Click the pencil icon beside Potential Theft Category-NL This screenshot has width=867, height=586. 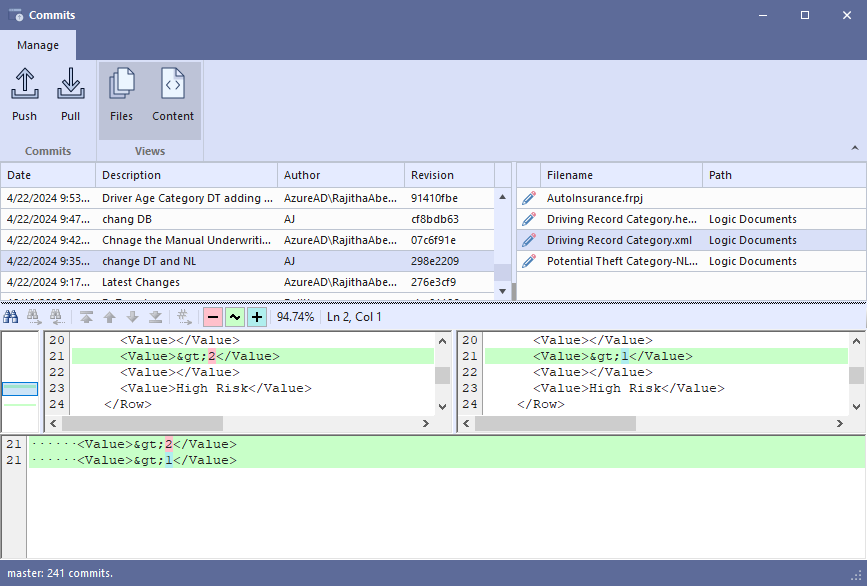(x=529, y=261)
